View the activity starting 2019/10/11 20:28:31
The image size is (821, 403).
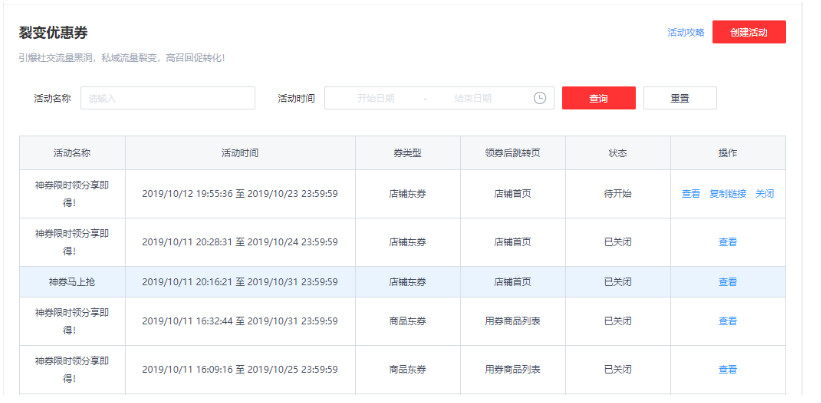[x=727, y=242]
